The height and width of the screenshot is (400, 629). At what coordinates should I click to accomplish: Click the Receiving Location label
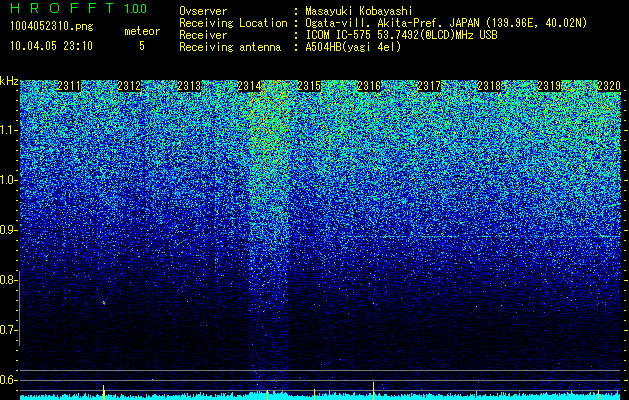233,23
